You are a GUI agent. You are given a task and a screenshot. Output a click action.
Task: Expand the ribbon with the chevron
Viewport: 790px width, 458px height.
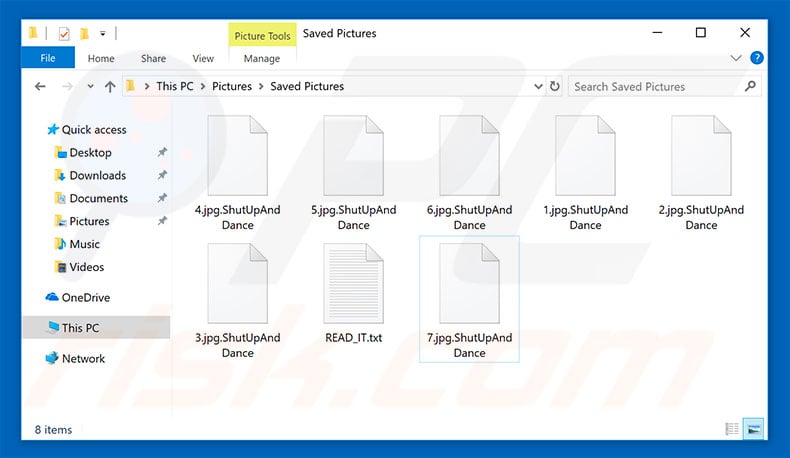tap(737, 59)
